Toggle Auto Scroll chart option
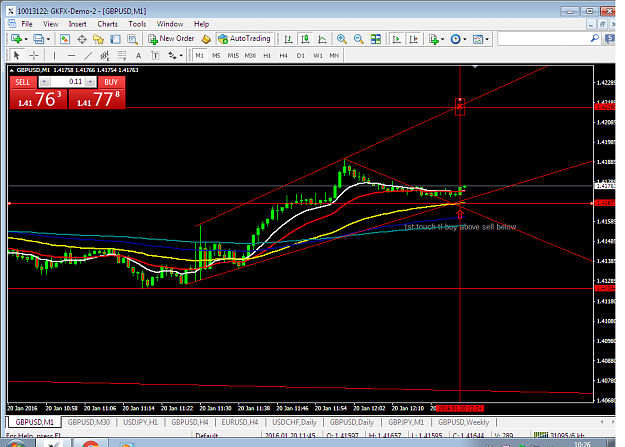This screenshot has width=625, height=447. pyautogui.click(x=396, y=39)
